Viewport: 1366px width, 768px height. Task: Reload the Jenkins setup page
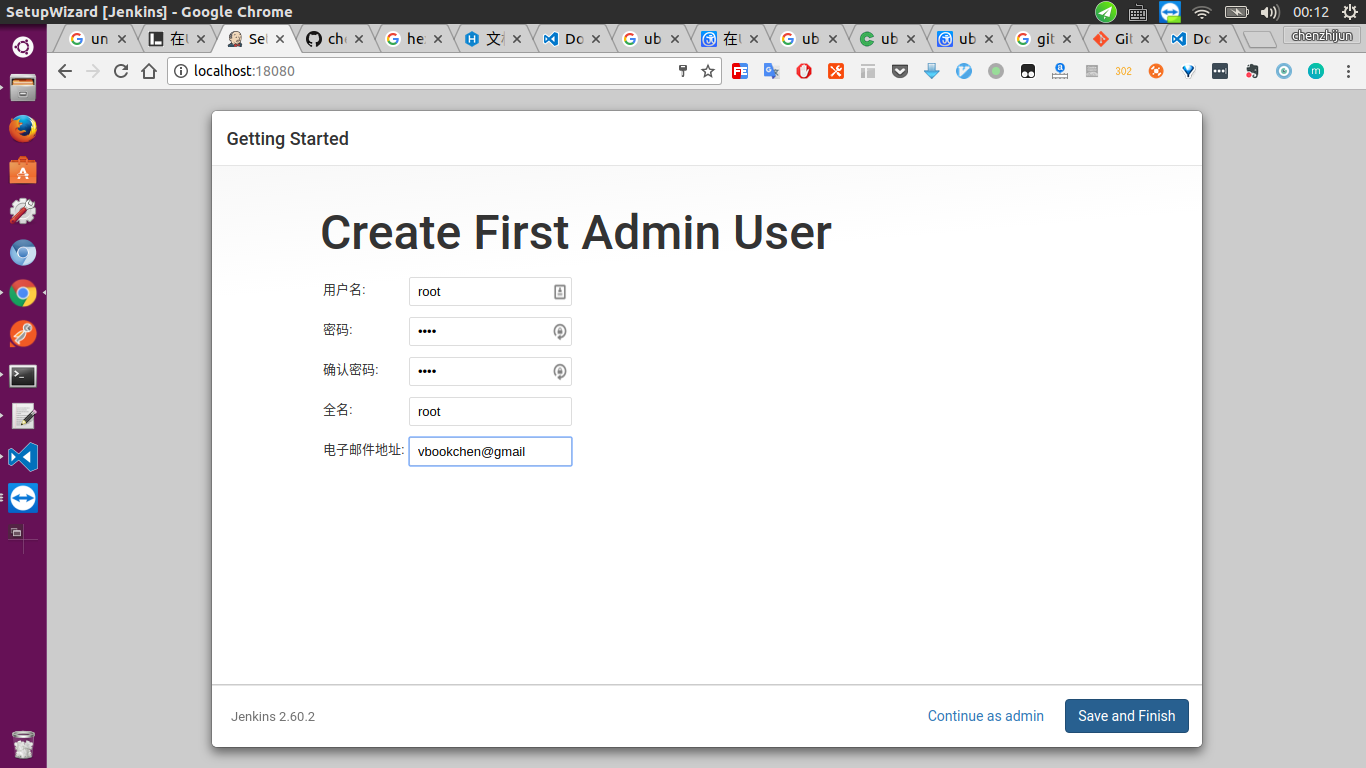coord(121,71)
